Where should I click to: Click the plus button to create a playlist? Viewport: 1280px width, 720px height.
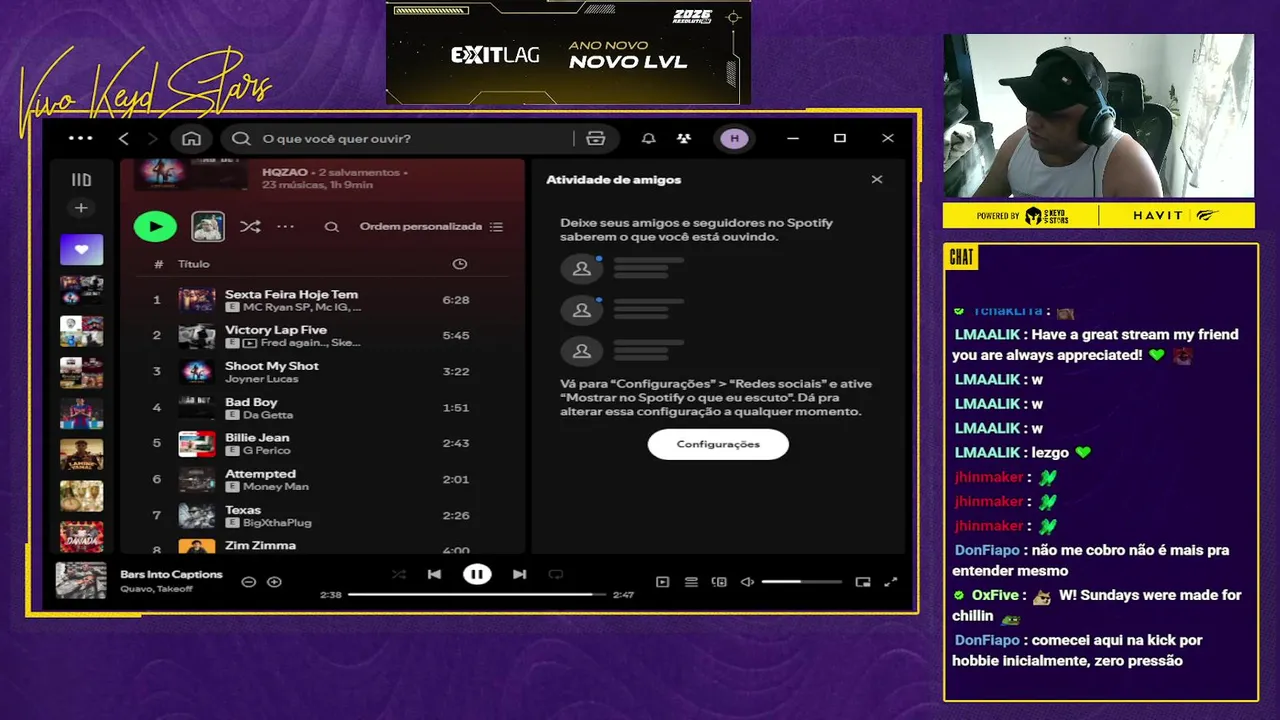coord(81,208)
